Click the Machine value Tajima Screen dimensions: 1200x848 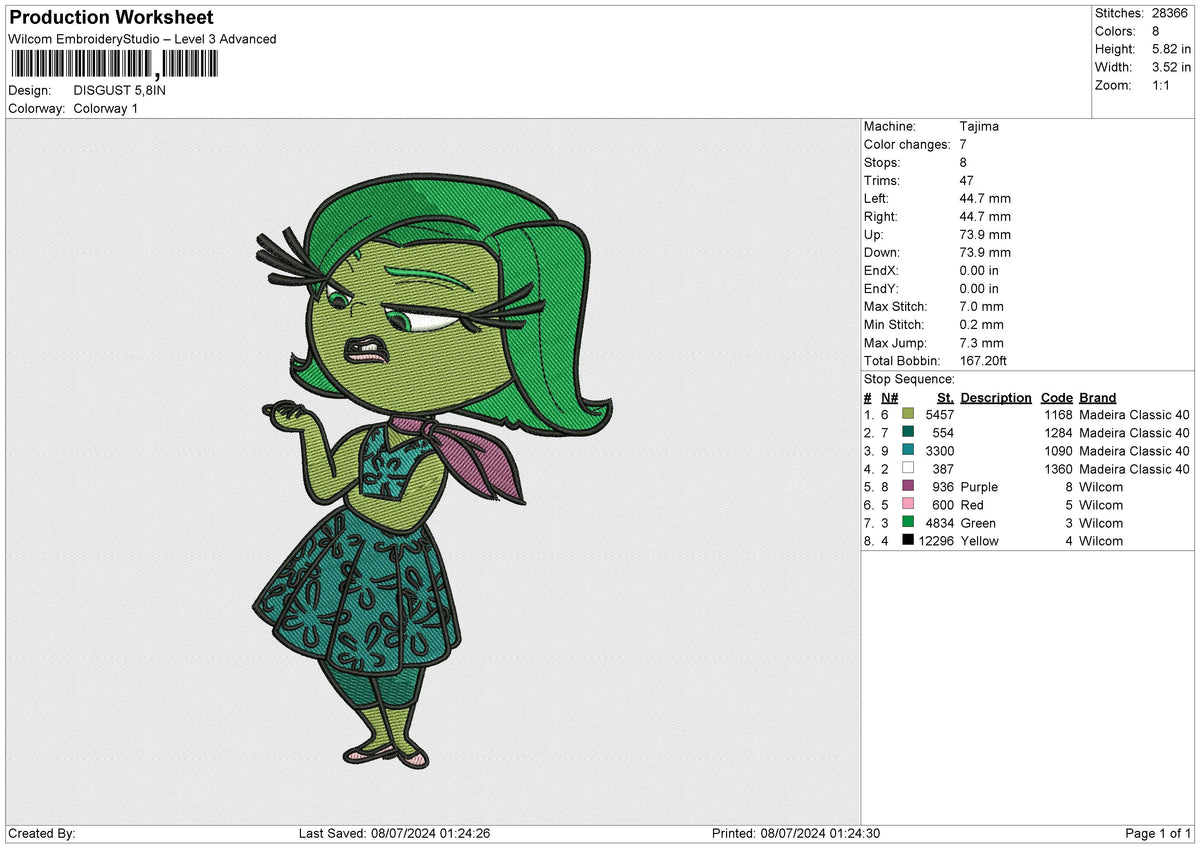(x=978, y=127)
